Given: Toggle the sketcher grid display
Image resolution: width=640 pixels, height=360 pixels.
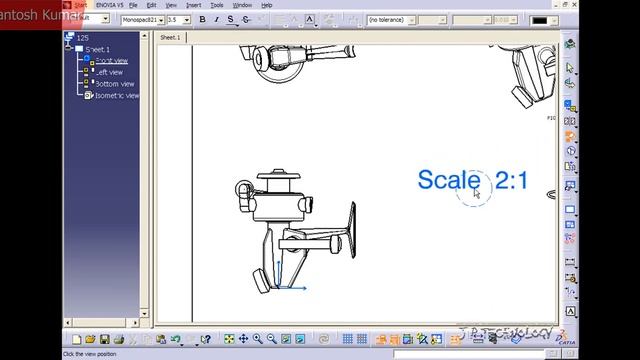Looking at the screenshot, I should point(347,339).
